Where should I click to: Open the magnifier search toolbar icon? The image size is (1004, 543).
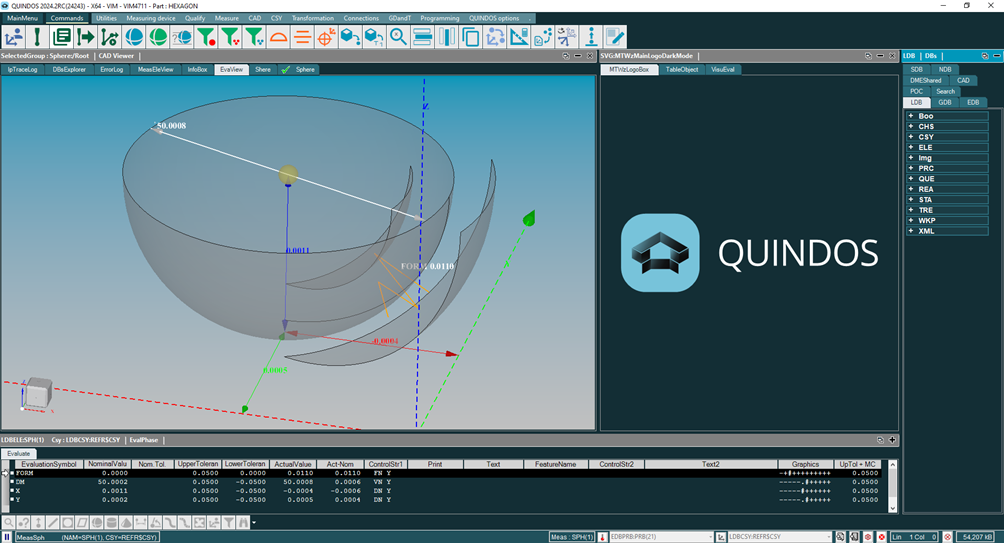[x=398, y=37]
